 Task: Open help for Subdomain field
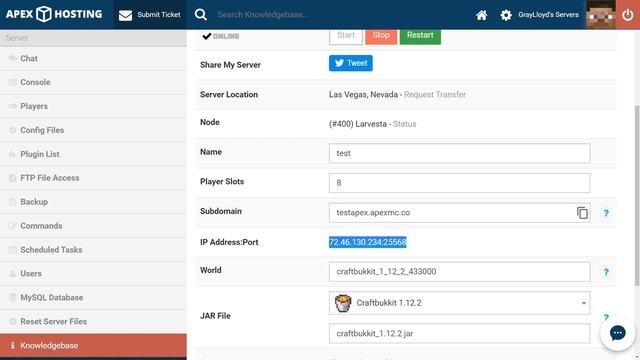[606, 213]
